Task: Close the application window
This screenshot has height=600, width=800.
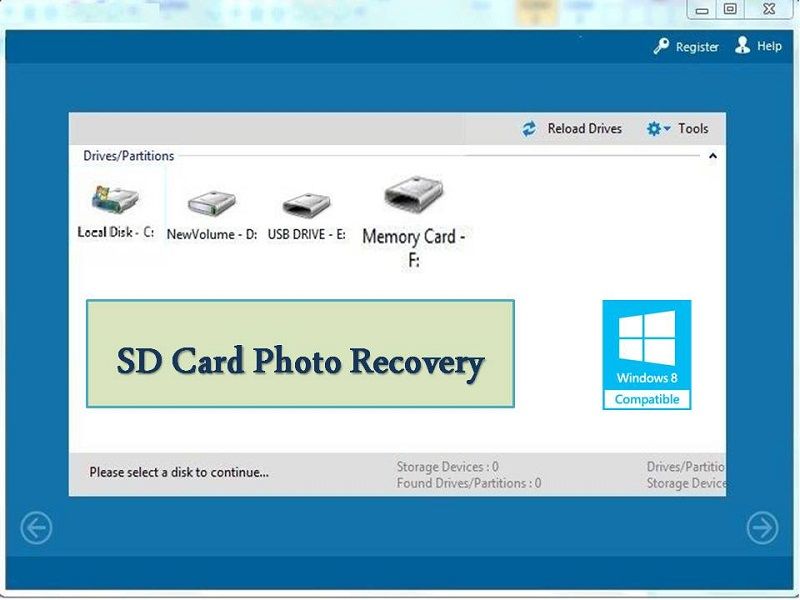Action: [769, 9]
